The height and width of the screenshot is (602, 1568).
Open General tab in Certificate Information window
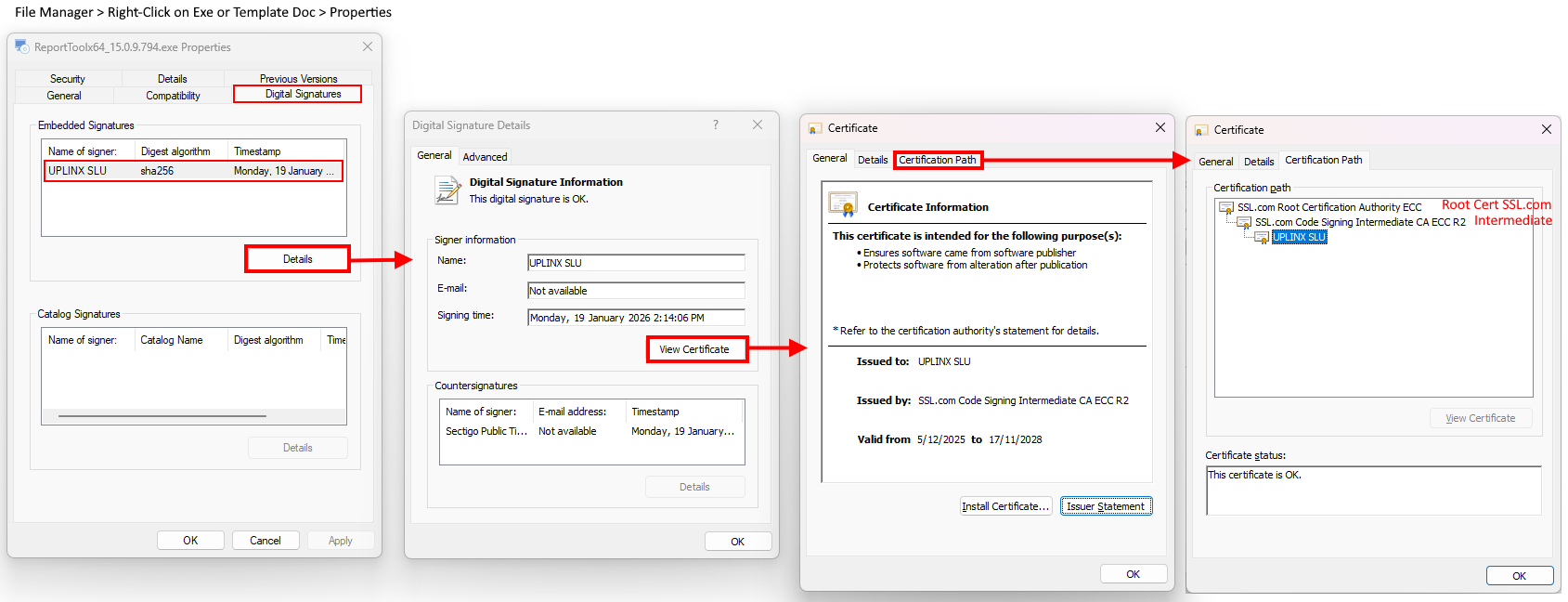[x=830, y=158]
